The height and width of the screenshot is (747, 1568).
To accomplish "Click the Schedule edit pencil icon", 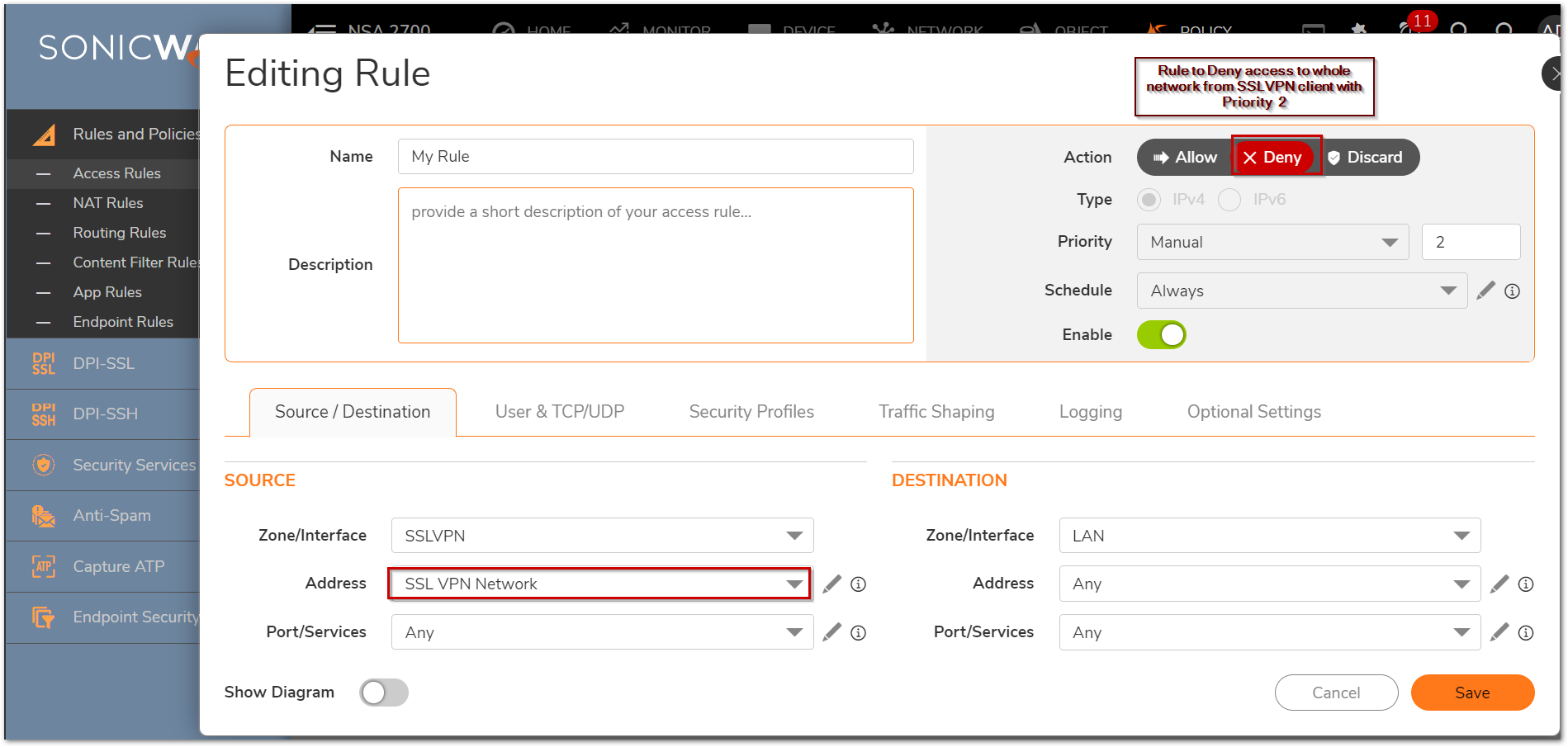I will coord(1485,291).
